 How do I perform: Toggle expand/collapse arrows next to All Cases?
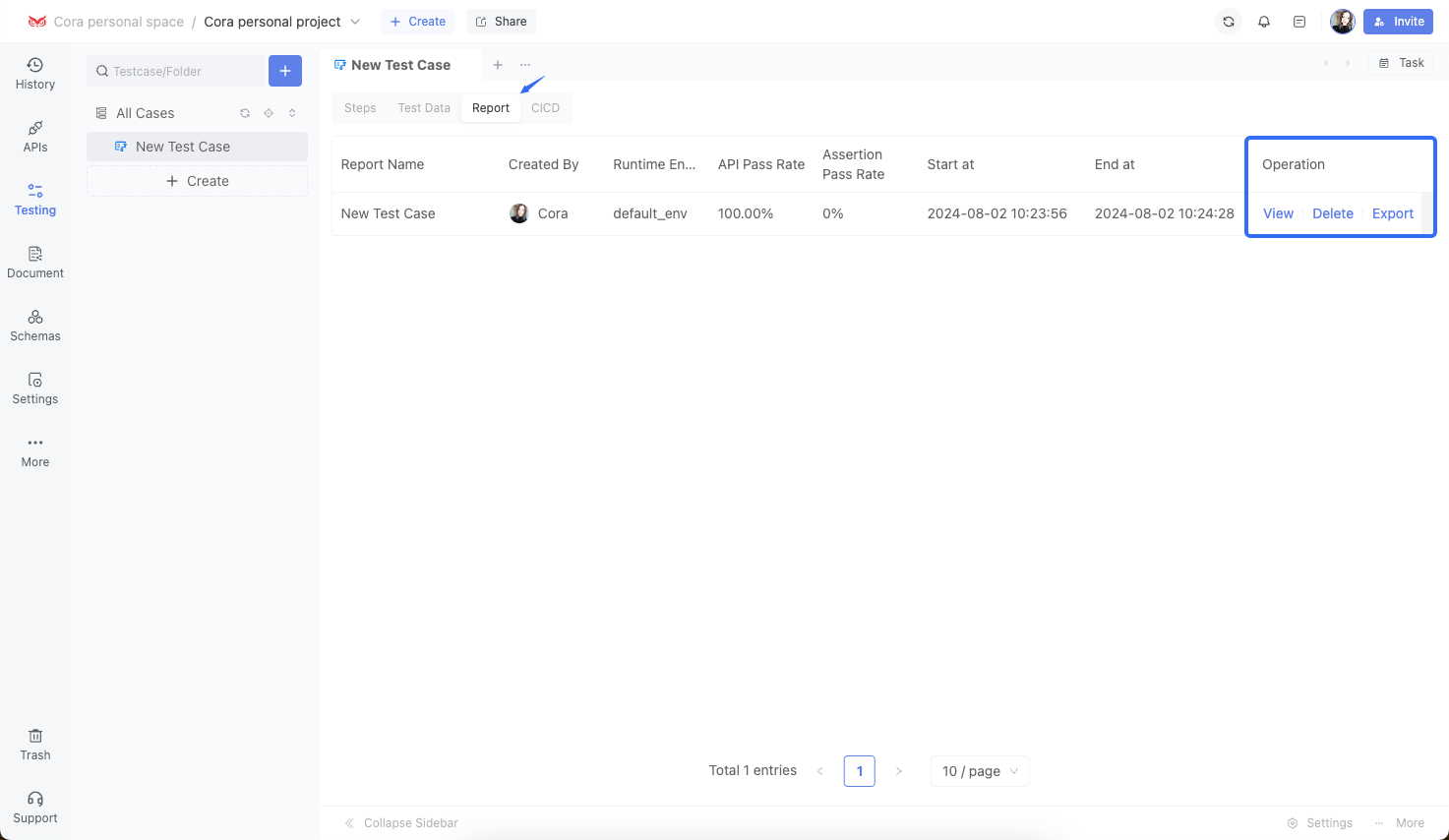[292, 113]
